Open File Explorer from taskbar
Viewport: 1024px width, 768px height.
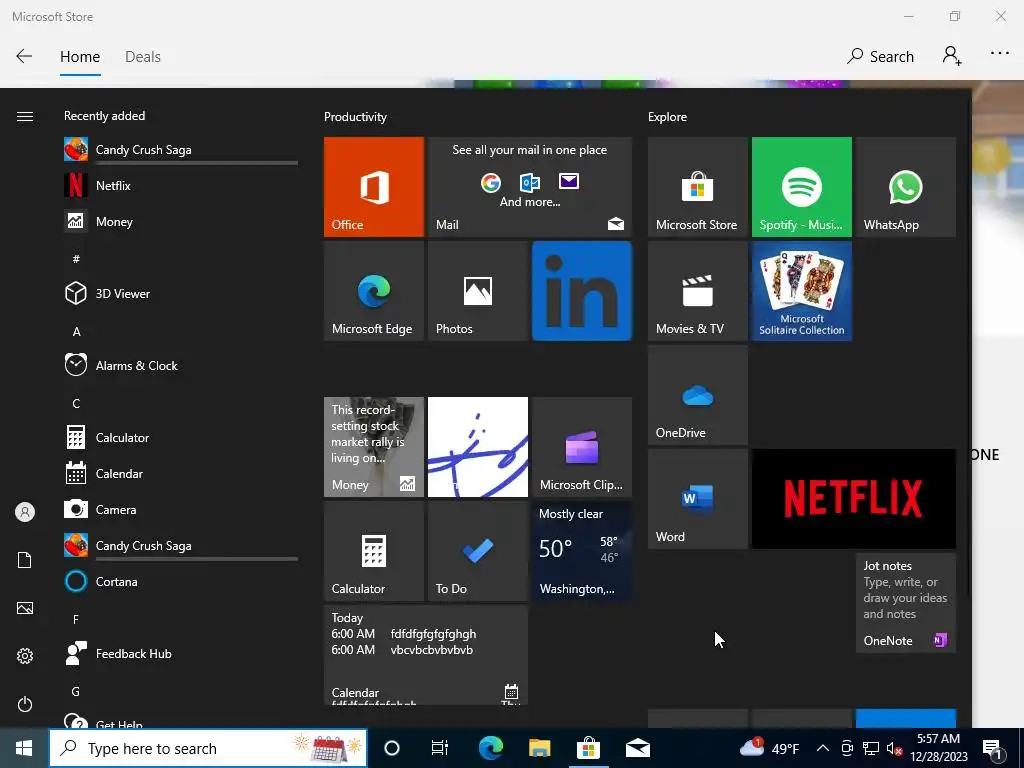(539, 748)
